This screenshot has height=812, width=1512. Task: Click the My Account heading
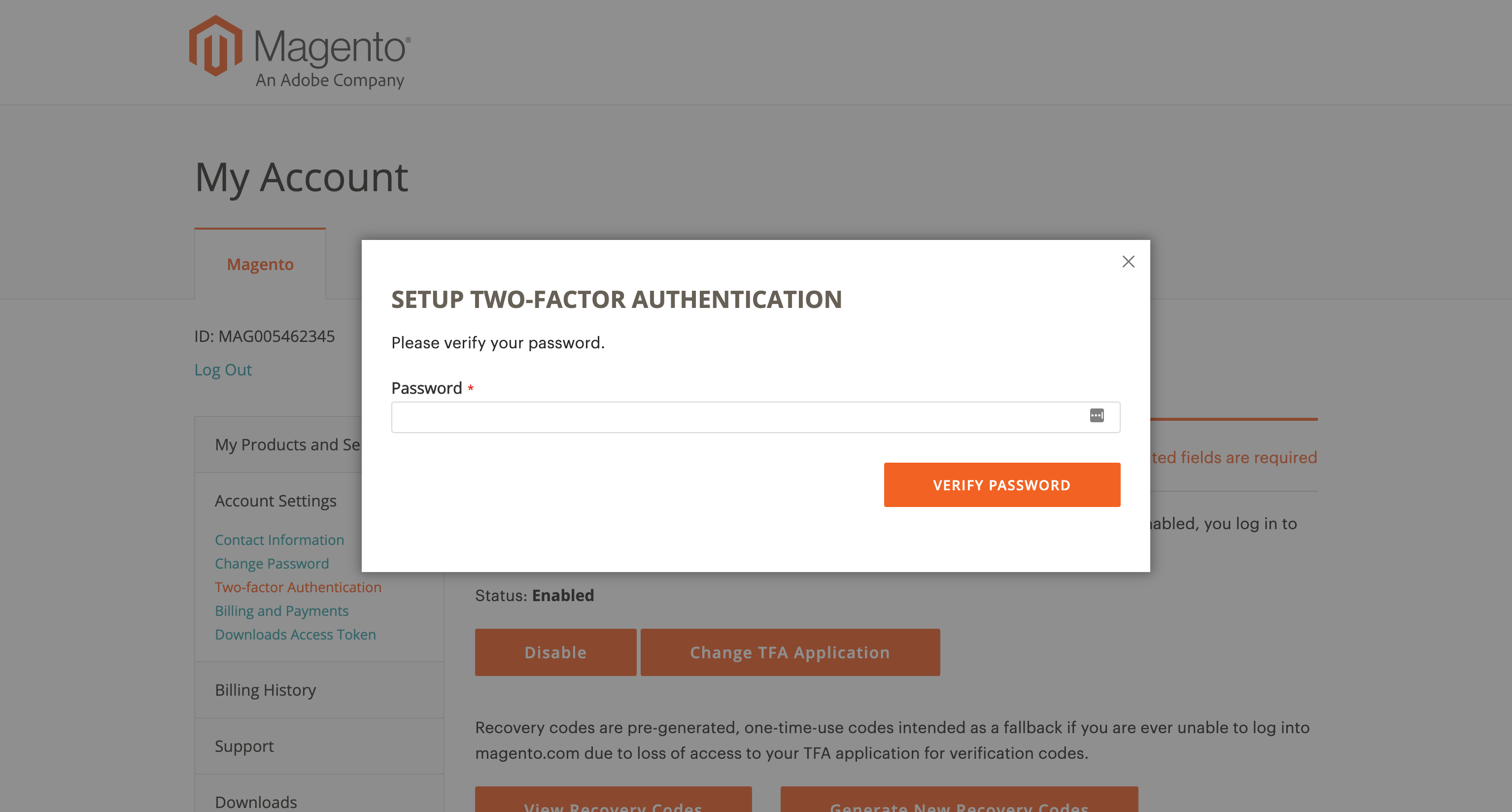[301, 178]
